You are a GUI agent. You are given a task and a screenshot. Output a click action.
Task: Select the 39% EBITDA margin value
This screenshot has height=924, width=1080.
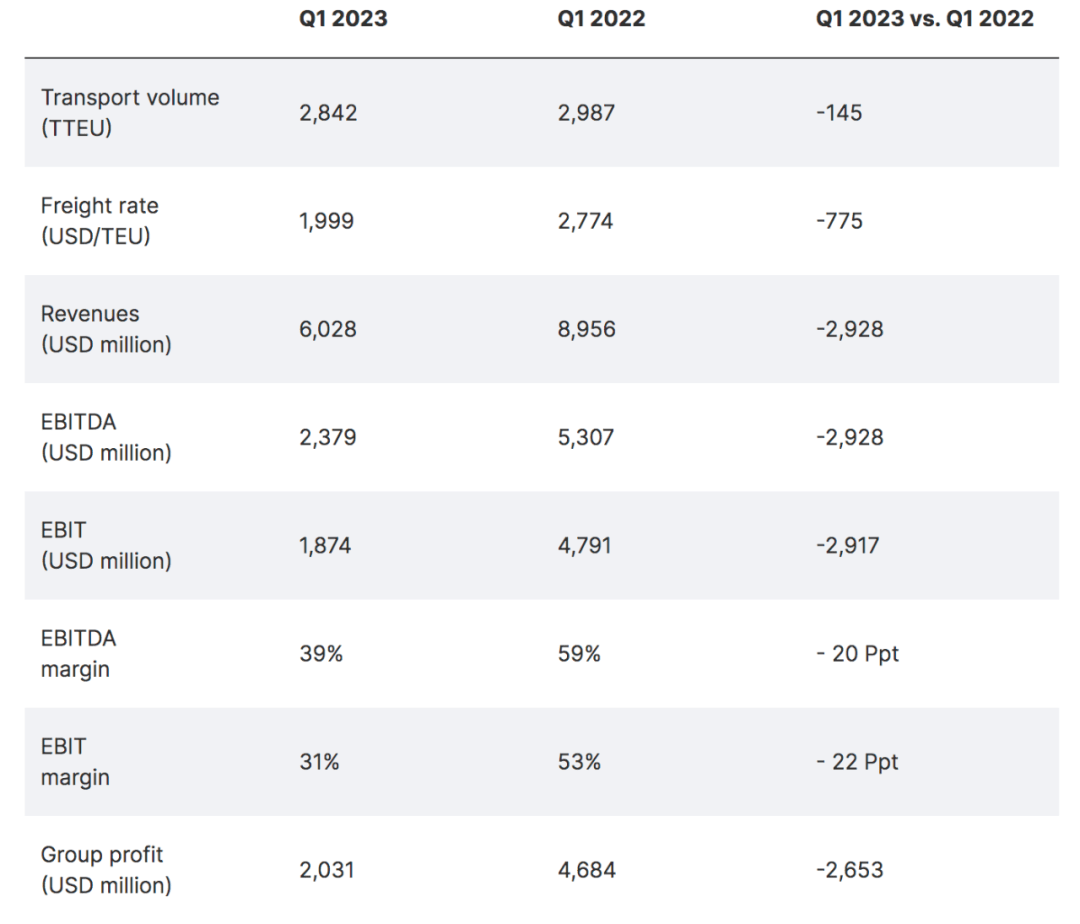pos(320,653)
